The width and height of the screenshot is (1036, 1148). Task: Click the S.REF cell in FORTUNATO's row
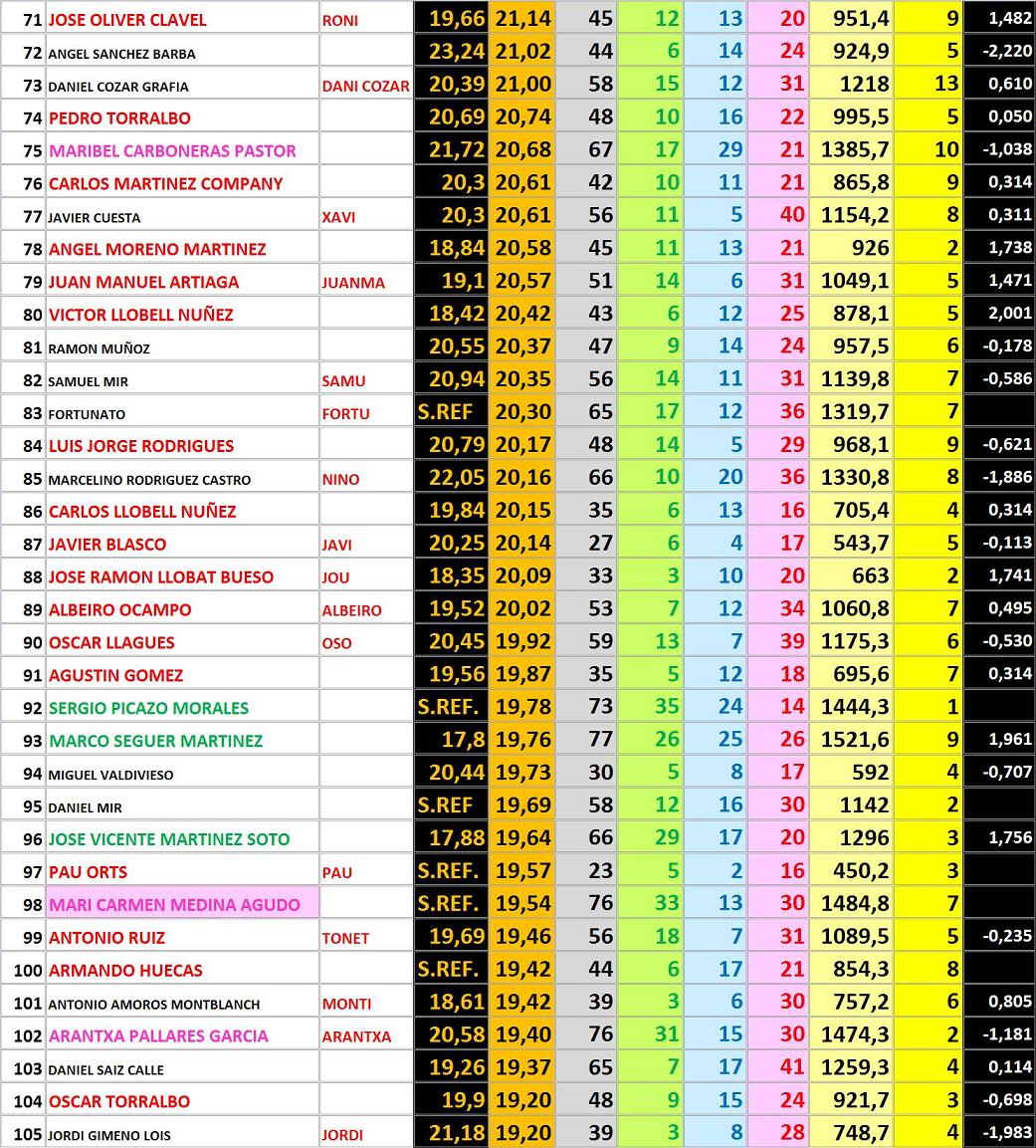(x=451, y=412)
